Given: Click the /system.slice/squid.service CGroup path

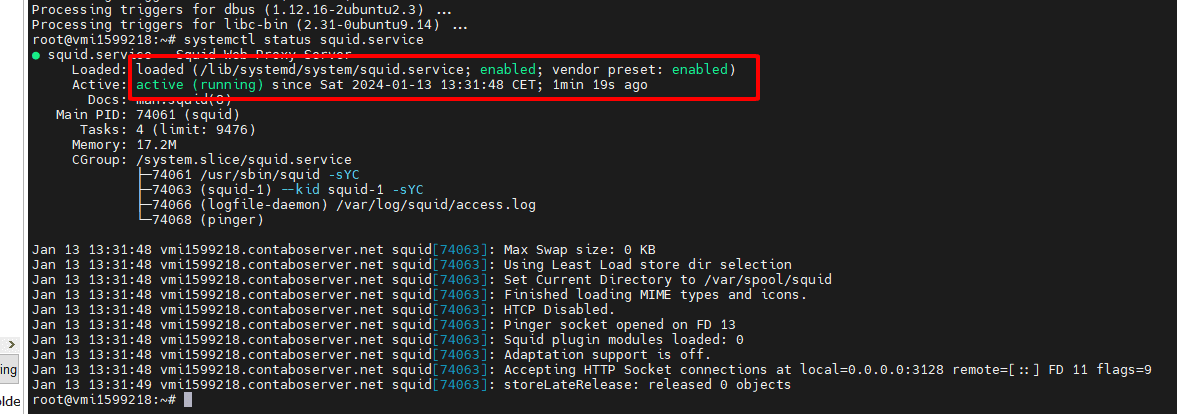Looking at the screenshot, I should click(x=244, y=160).
